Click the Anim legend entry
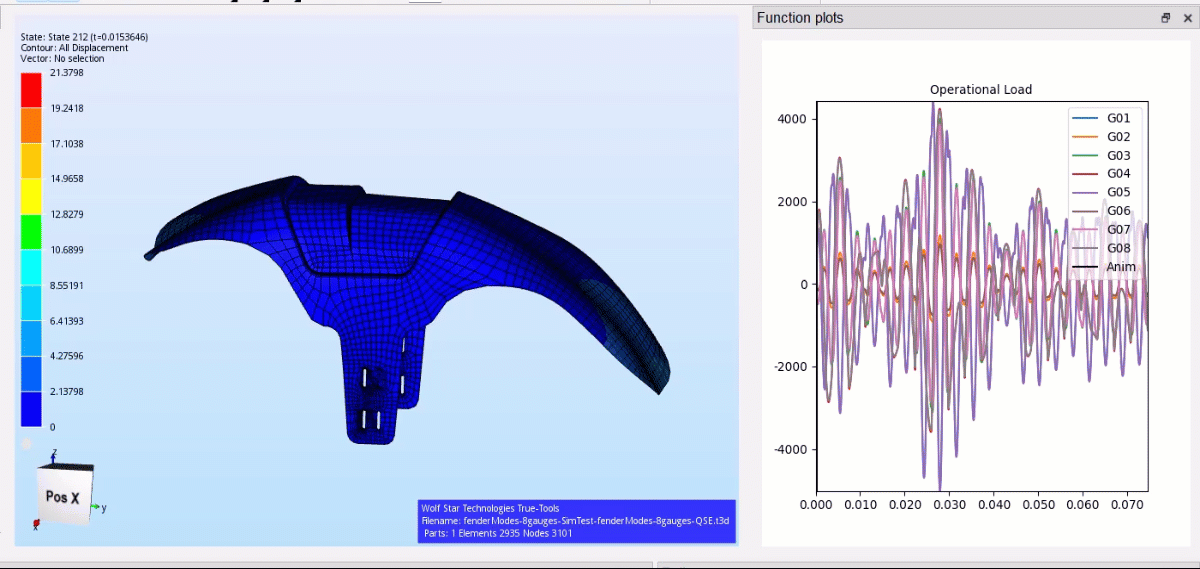 click(x=1104, y=267)
